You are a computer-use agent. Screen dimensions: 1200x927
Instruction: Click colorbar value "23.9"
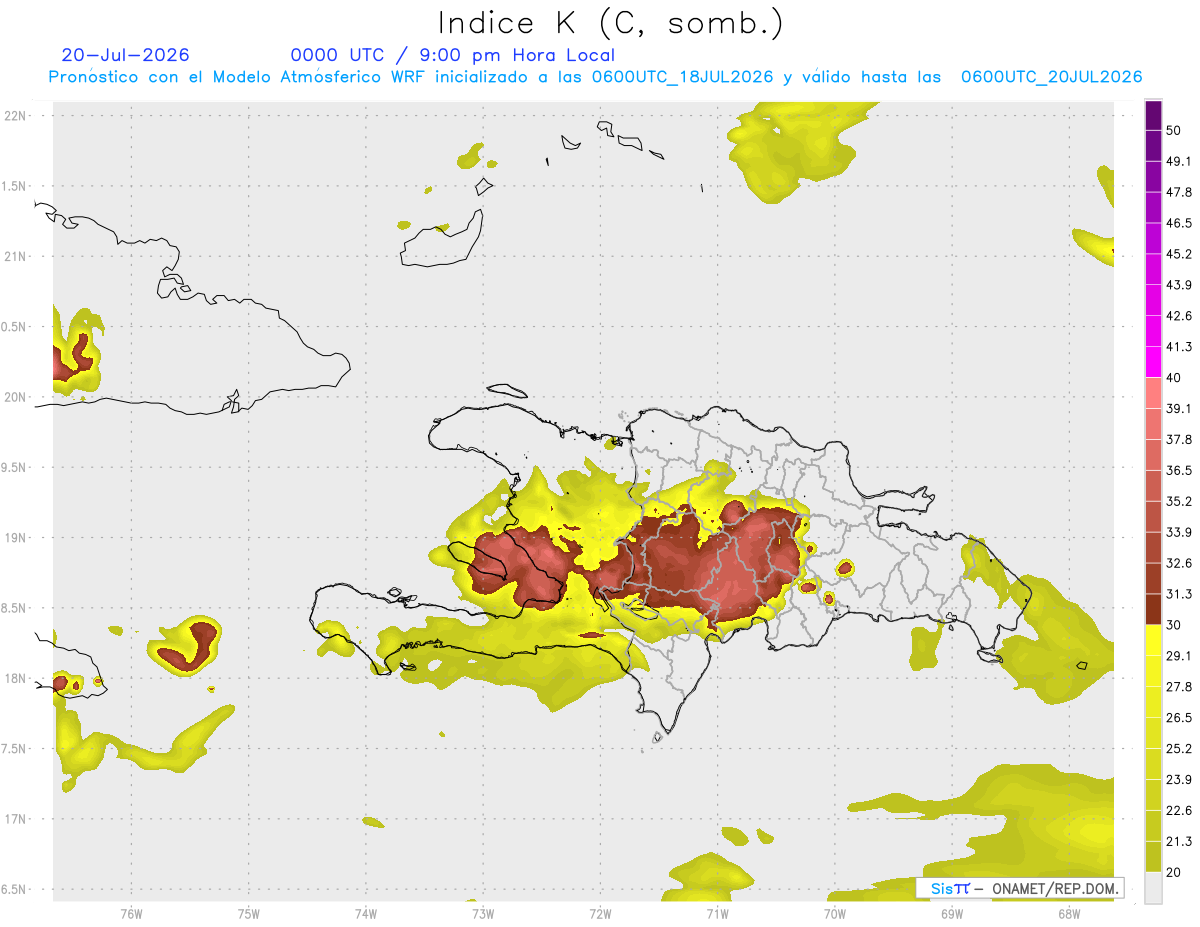tap(1179, 779)
